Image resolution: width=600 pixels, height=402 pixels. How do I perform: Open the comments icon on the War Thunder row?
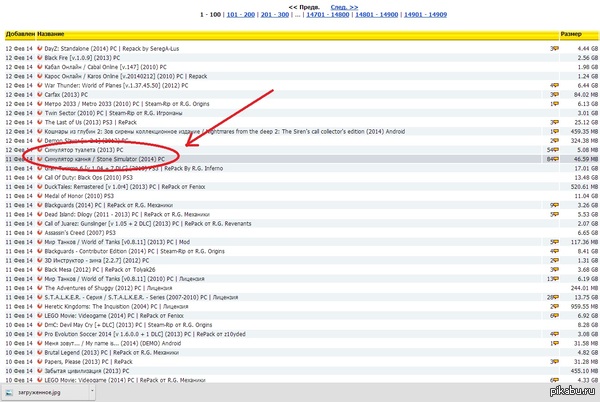click(556, 85)
